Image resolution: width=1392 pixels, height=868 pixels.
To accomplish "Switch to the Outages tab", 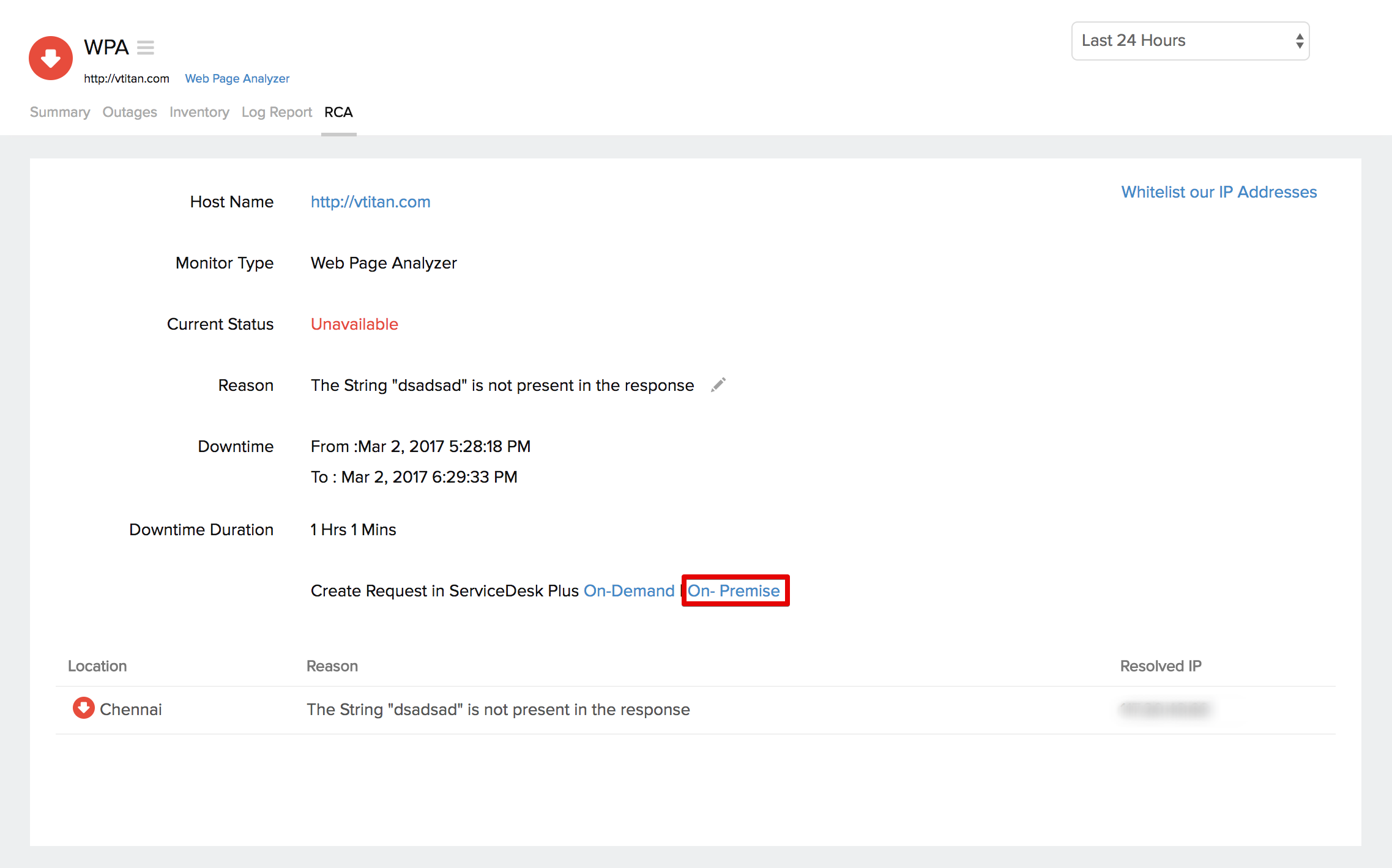I will [x=129, y=112].
